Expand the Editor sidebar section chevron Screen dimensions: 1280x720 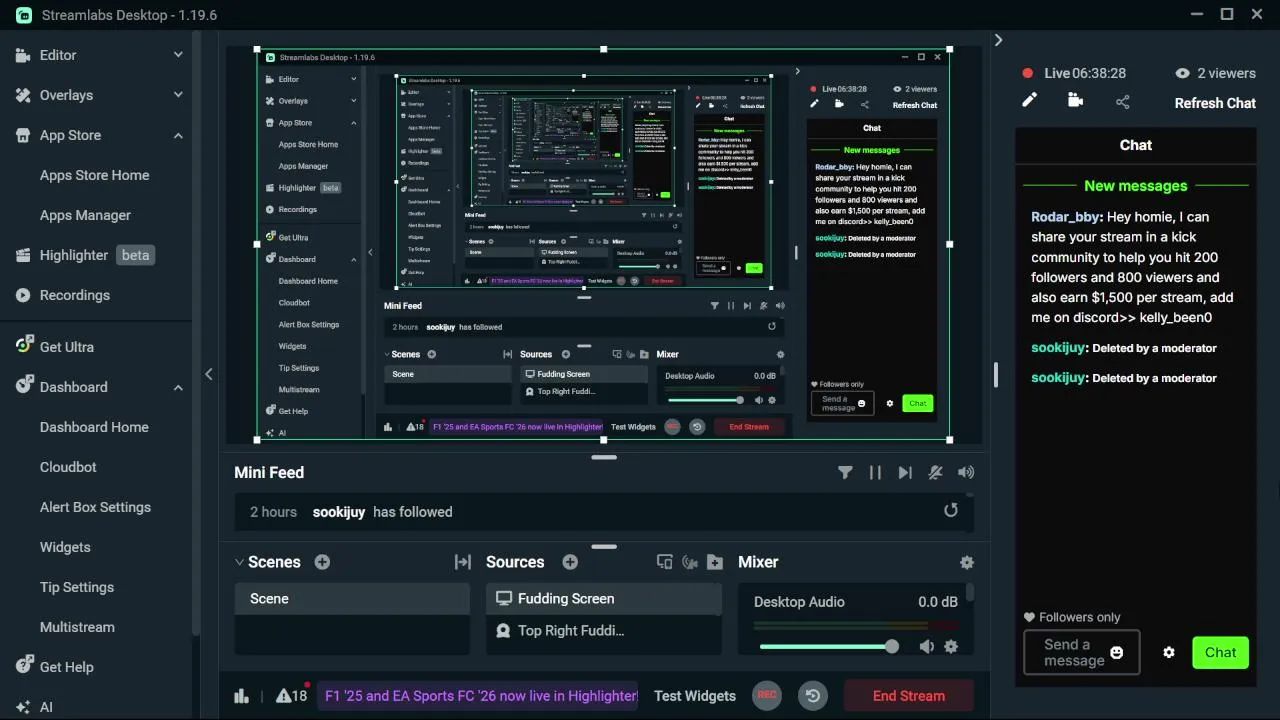click(178, 55)
